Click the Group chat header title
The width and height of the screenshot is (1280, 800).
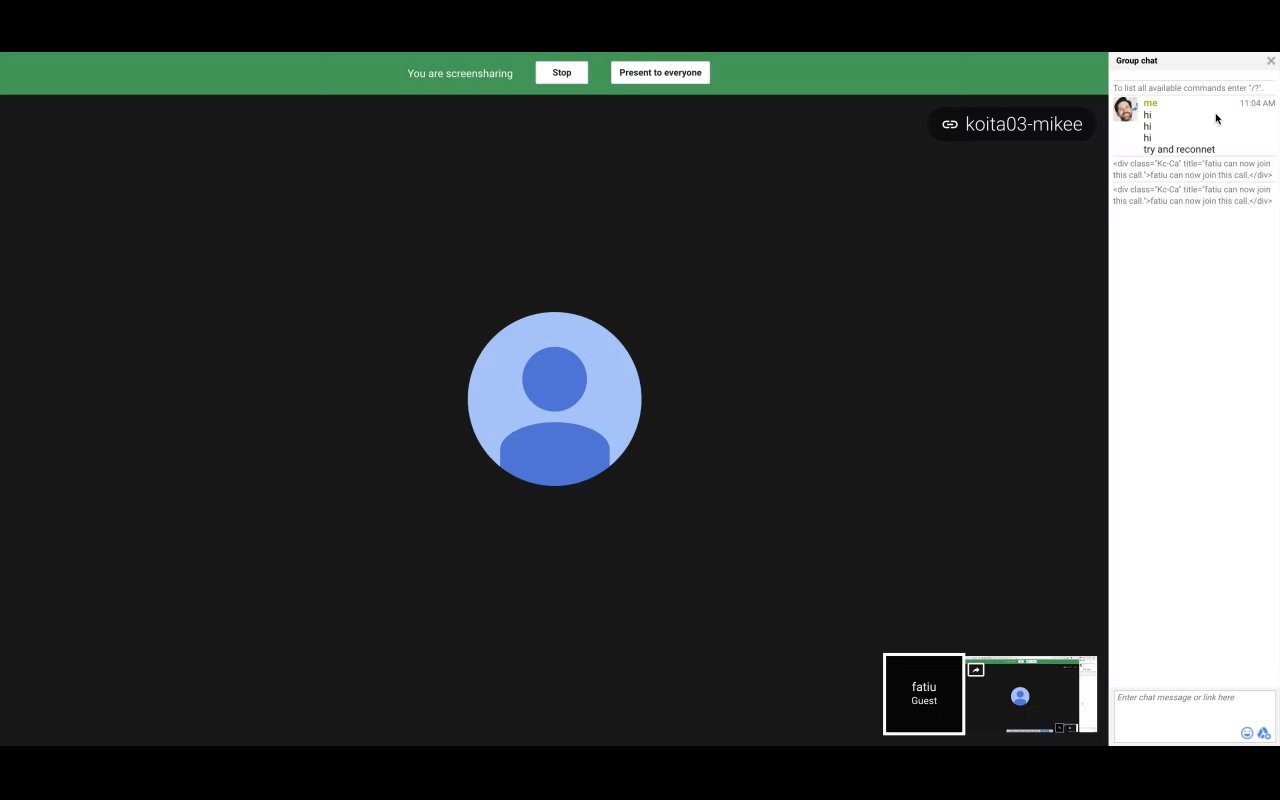click(x=1137, y=61)
